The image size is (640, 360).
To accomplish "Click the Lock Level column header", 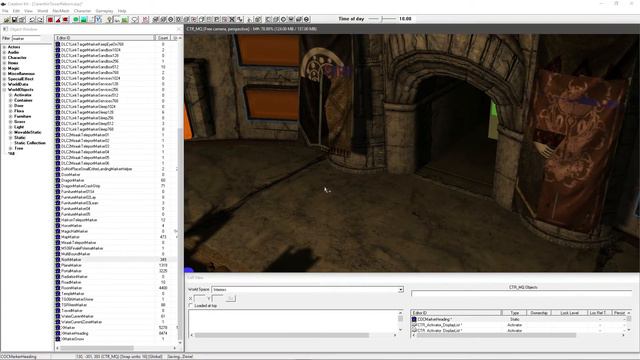I will coord(569,313).
